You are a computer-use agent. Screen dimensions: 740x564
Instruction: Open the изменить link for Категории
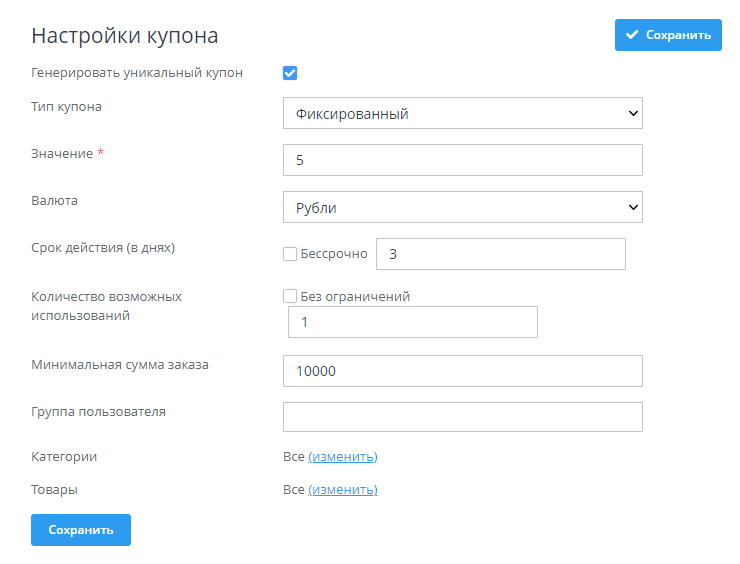coord(342,457)
